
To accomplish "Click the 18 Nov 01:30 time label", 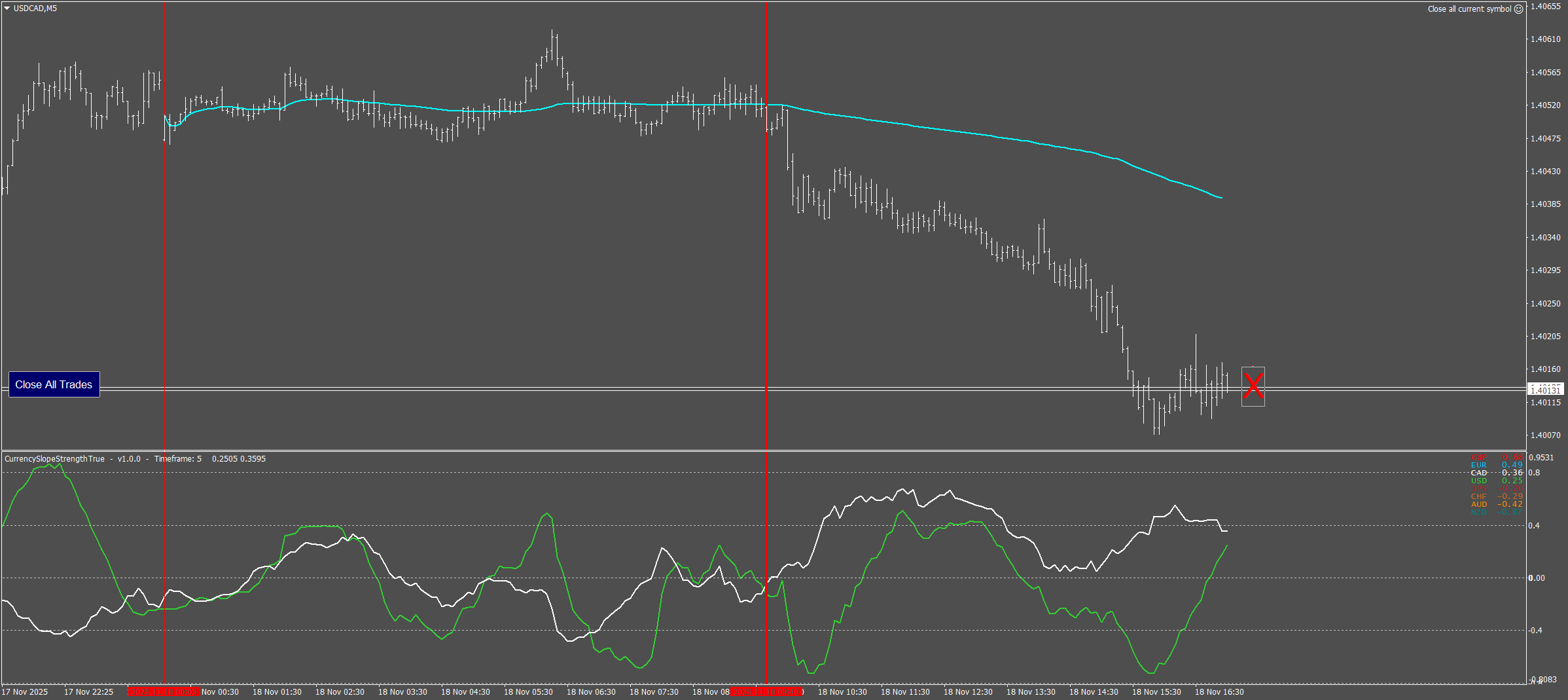I will tap(277, 692).
